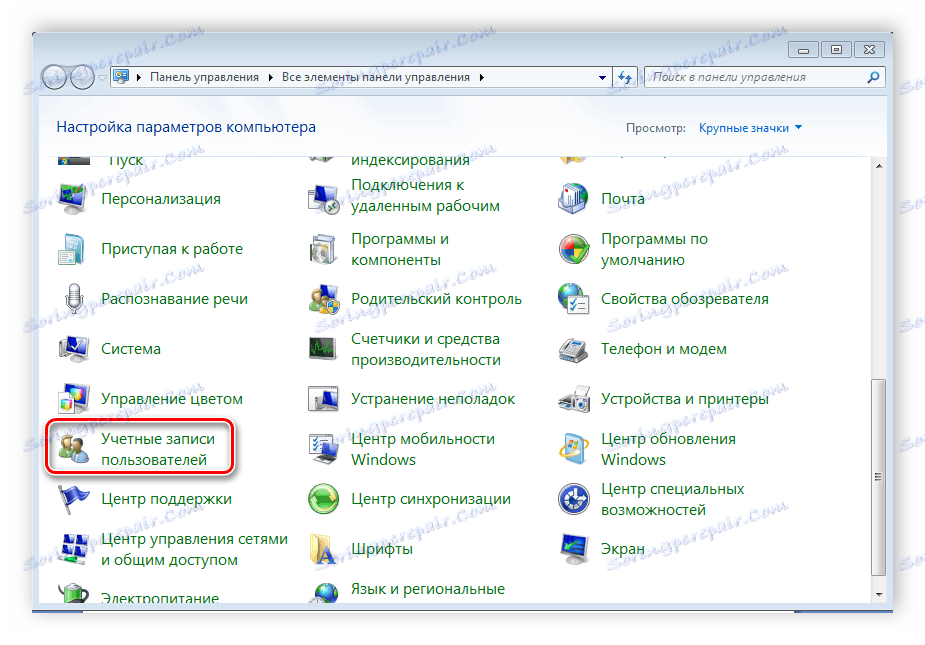The width and height of the screenshot is (925, 645).
Task: Open Центр специальных возможностей
Action: tap(670, 497)
